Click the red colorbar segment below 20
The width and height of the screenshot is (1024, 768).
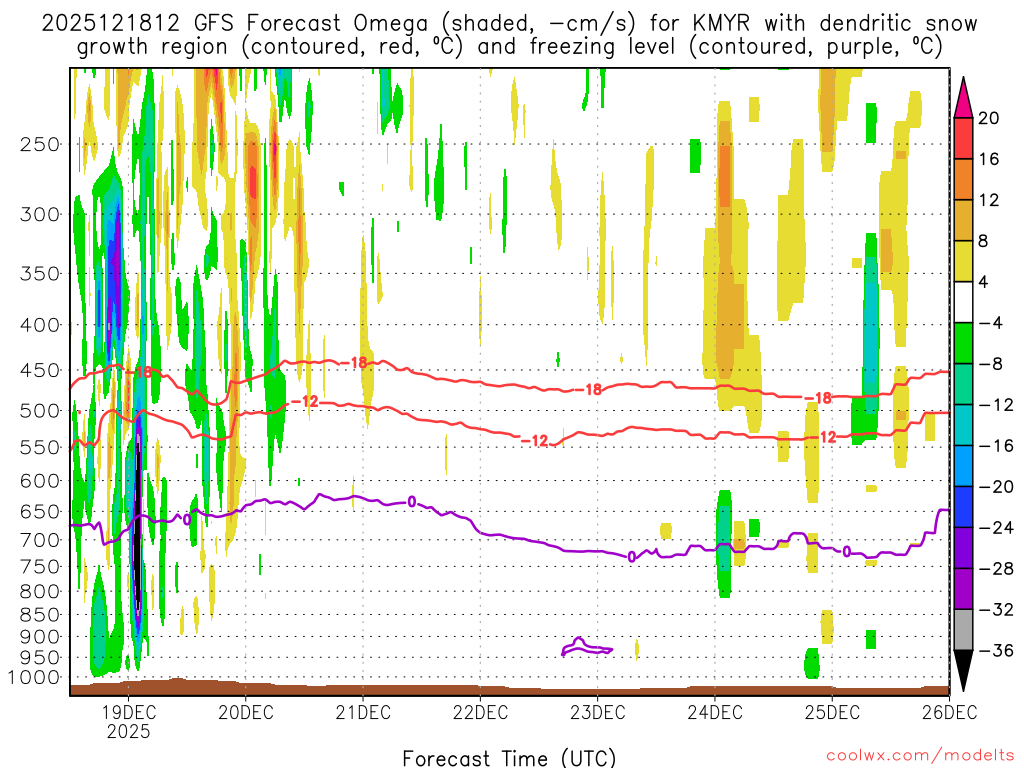pos(963,138)
